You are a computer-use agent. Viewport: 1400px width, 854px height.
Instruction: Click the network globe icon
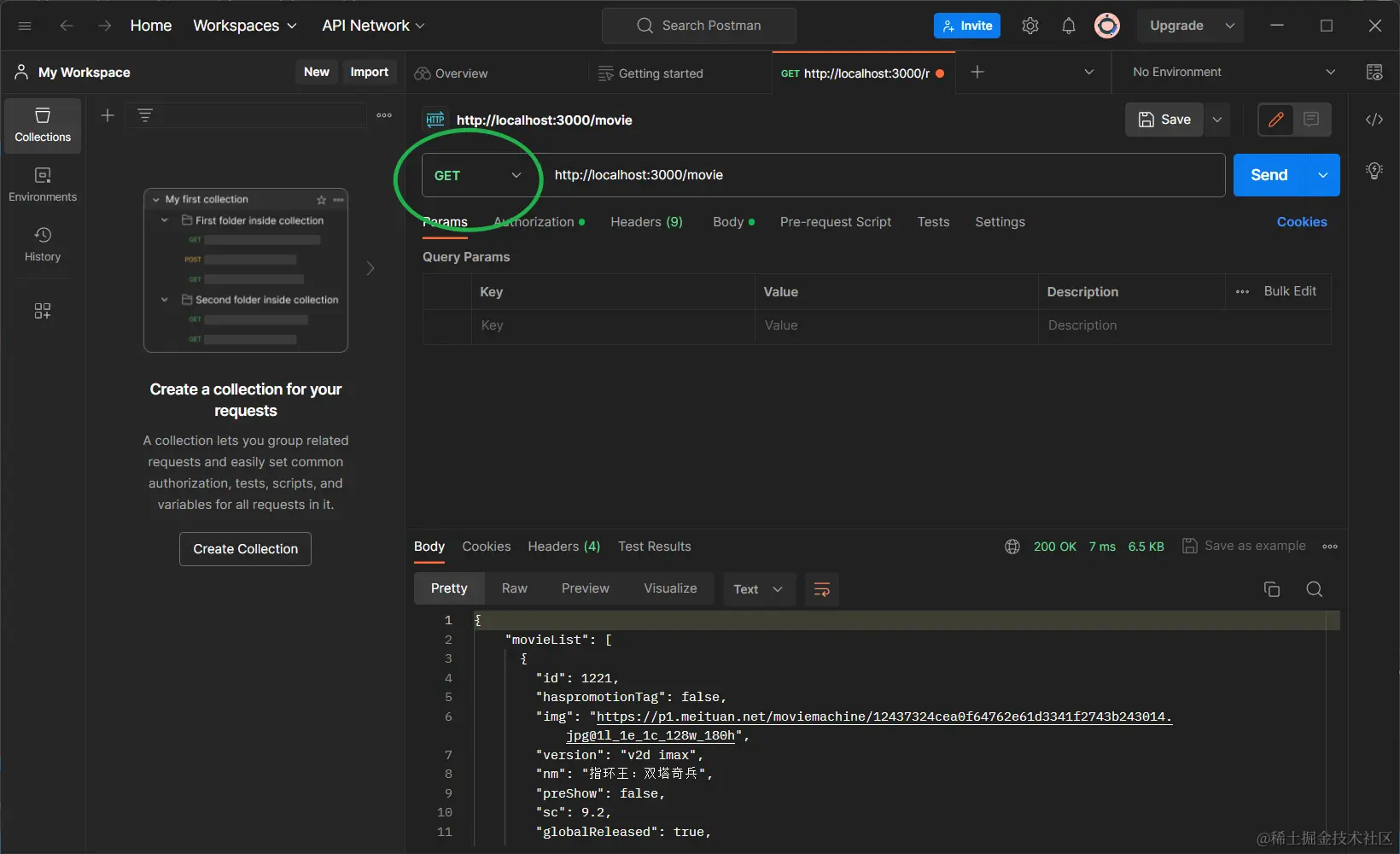pos(1012,547)
